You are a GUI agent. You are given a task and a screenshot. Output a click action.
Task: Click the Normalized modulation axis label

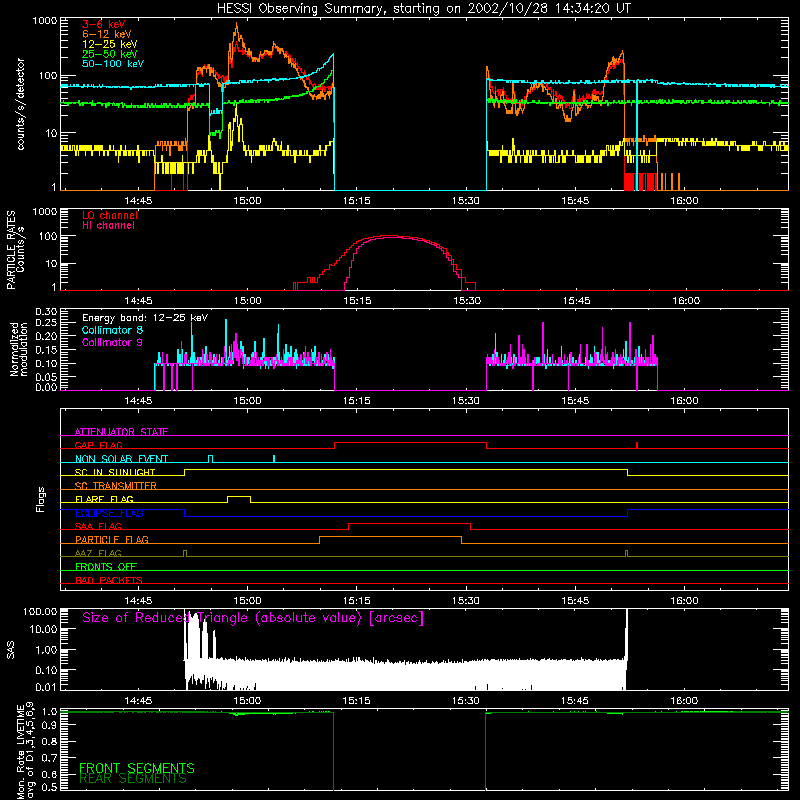pyautogui.click(x=18, y=349)
